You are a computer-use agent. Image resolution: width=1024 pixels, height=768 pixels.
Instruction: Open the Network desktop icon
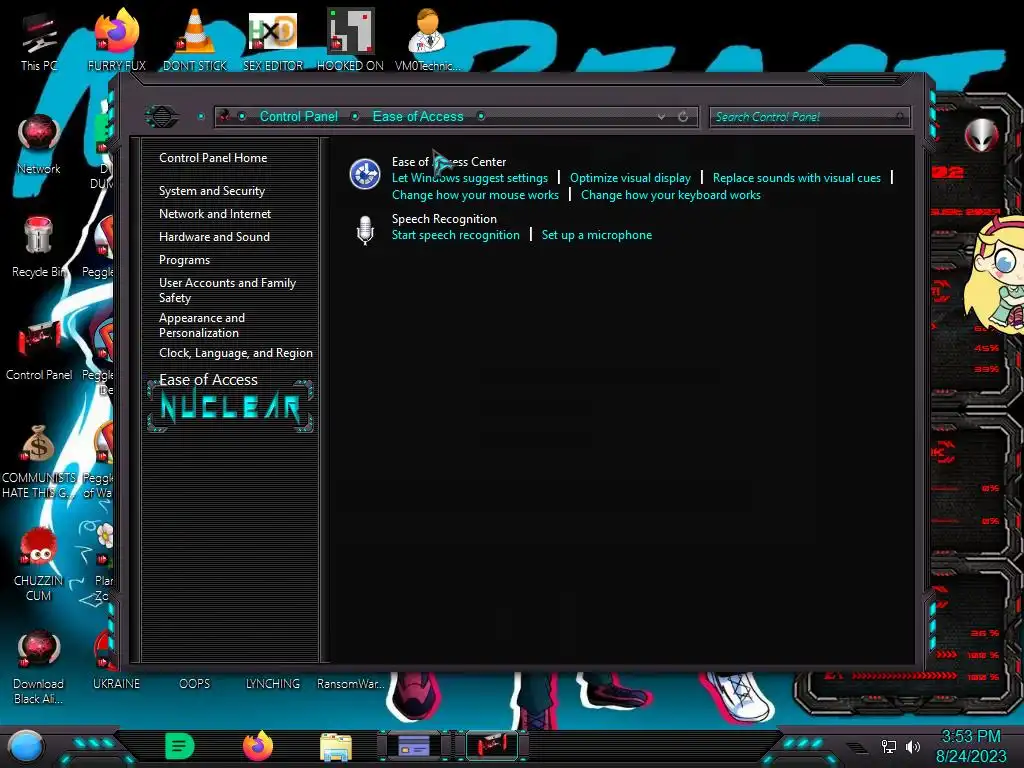39,145
